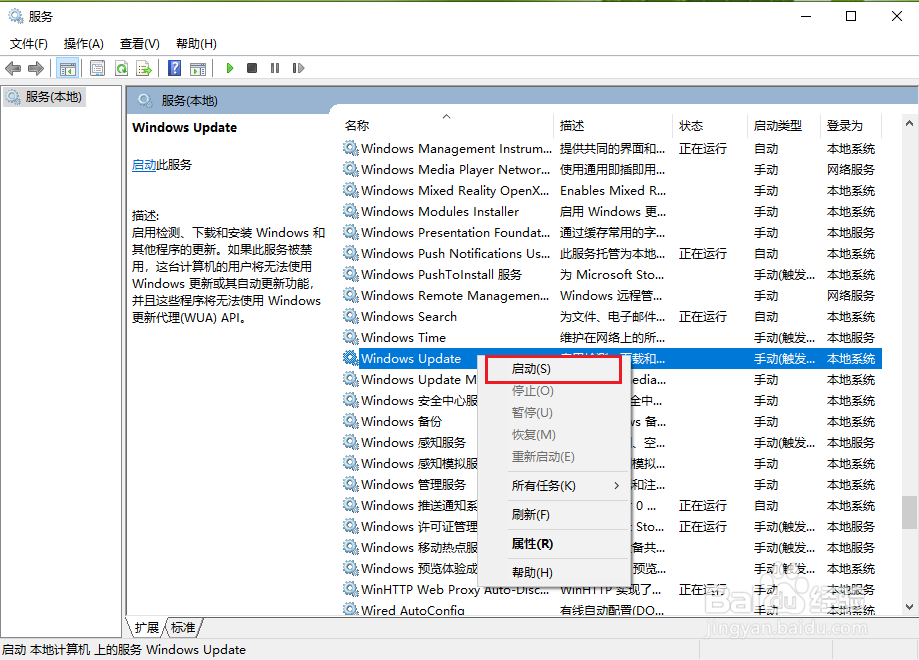Click the 启动 link to start this service
The width and height of the screenshot is (919, 660).
tap(144, 165)
